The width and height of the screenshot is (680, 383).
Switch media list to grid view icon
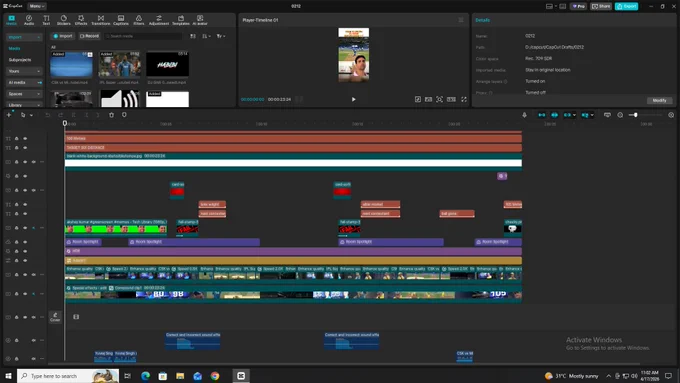[193, 36]
